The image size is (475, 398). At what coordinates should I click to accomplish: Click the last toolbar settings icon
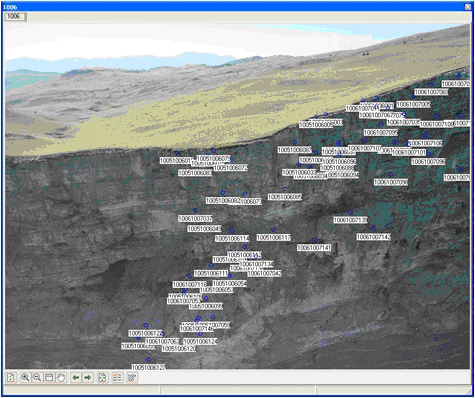click(x=132, y=378)
